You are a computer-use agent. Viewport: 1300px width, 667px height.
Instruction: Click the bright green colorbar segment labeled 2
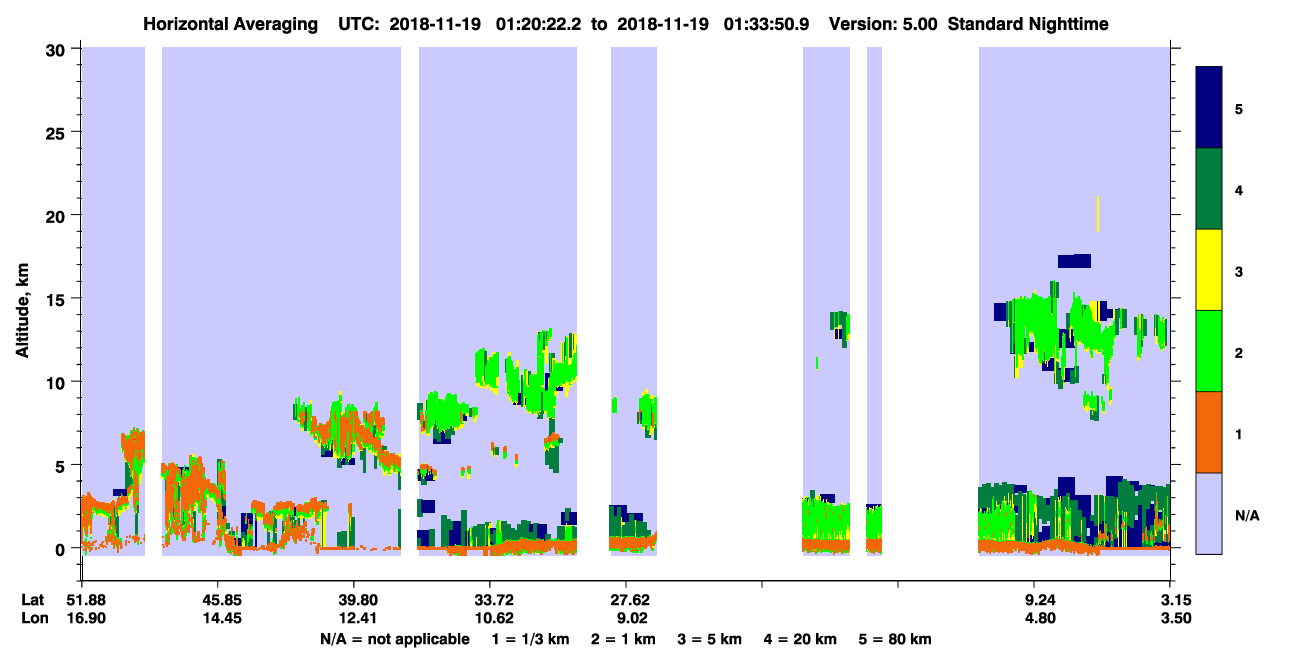point(1209,351)
